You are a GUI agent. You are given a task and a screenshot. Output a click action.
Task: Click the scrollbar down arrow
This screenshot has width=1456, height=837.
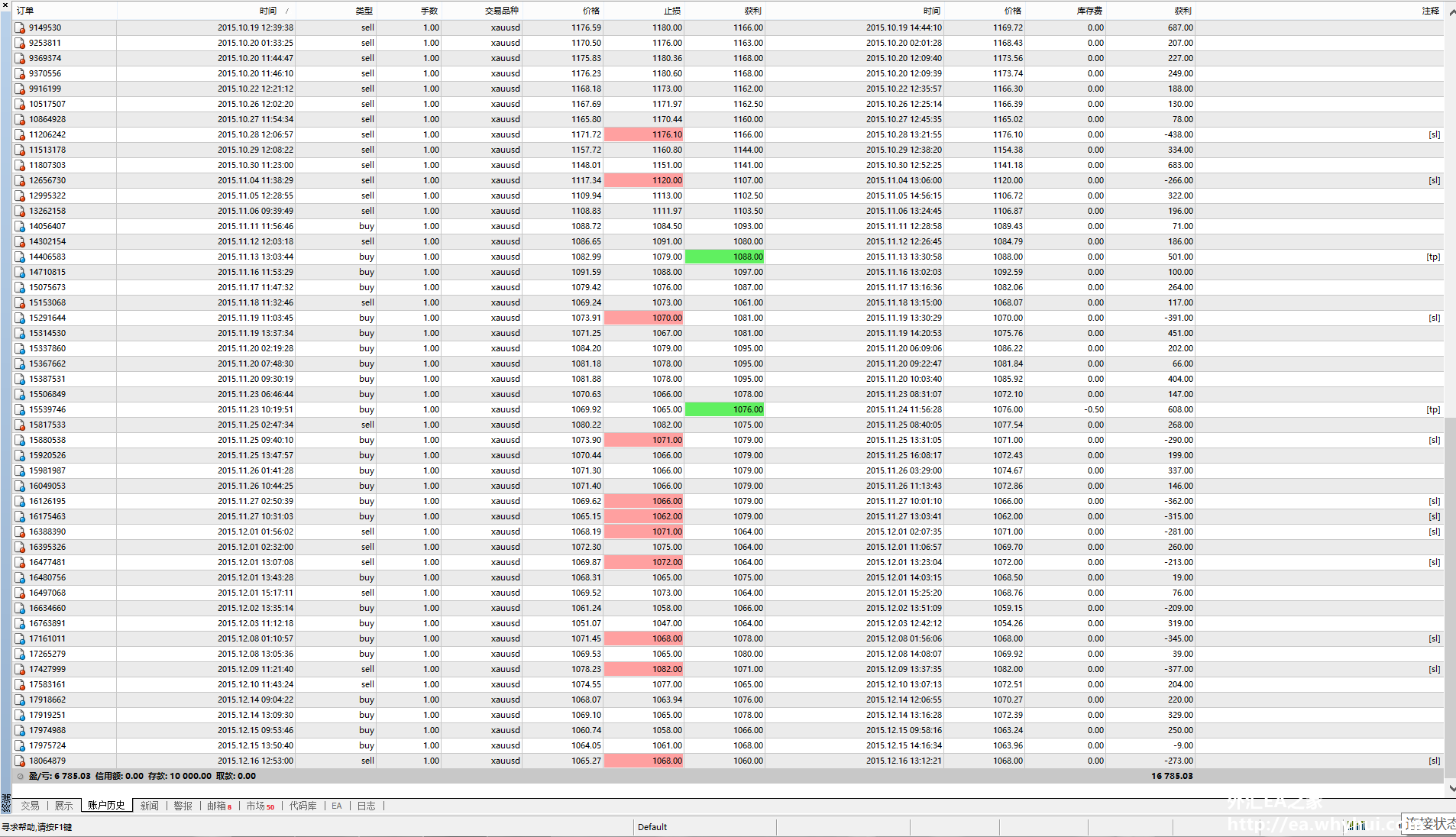pos(1451,789)
